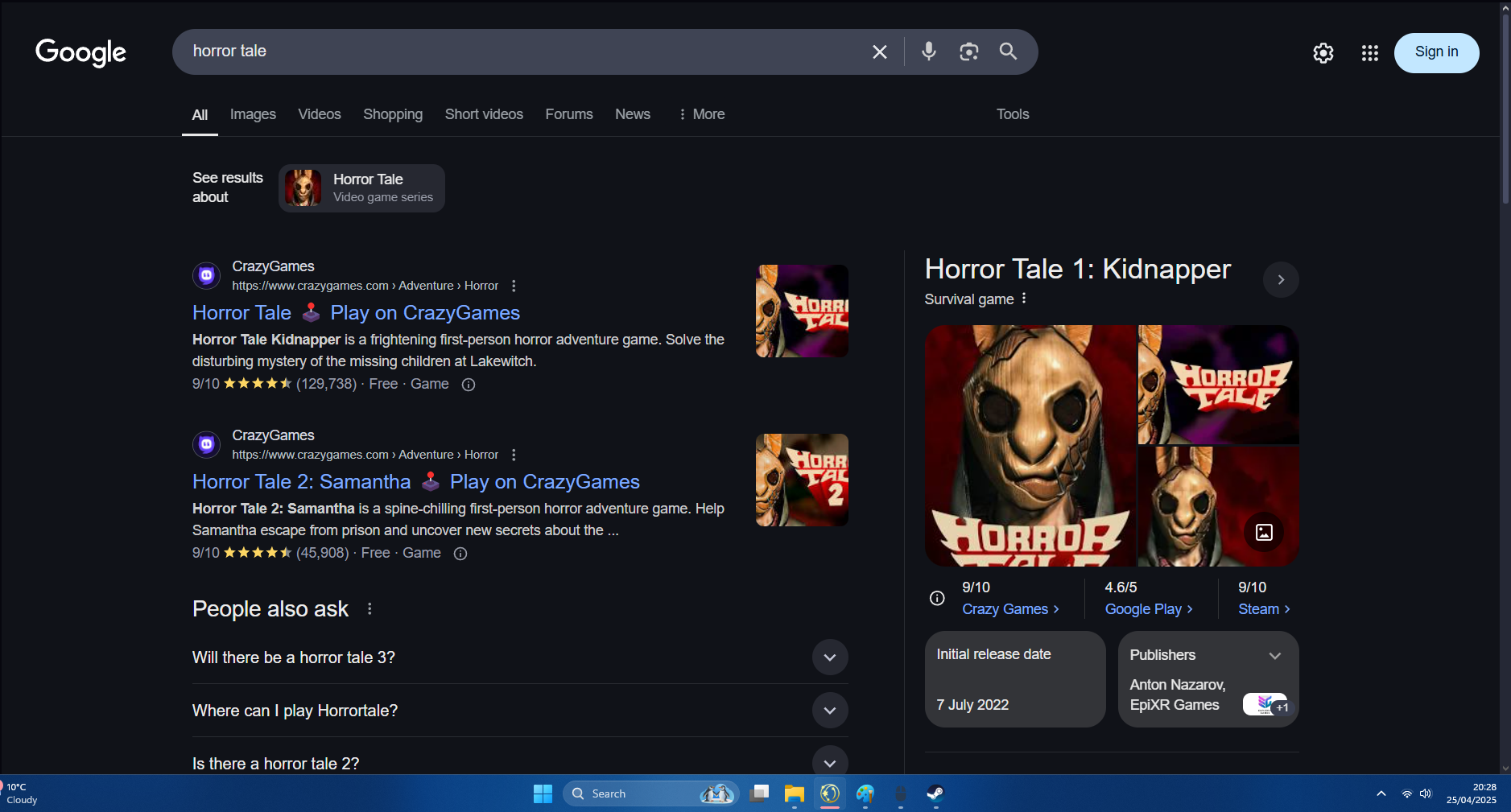
Task: Click the Windows taskbar Search box
Action: [650, 793]
